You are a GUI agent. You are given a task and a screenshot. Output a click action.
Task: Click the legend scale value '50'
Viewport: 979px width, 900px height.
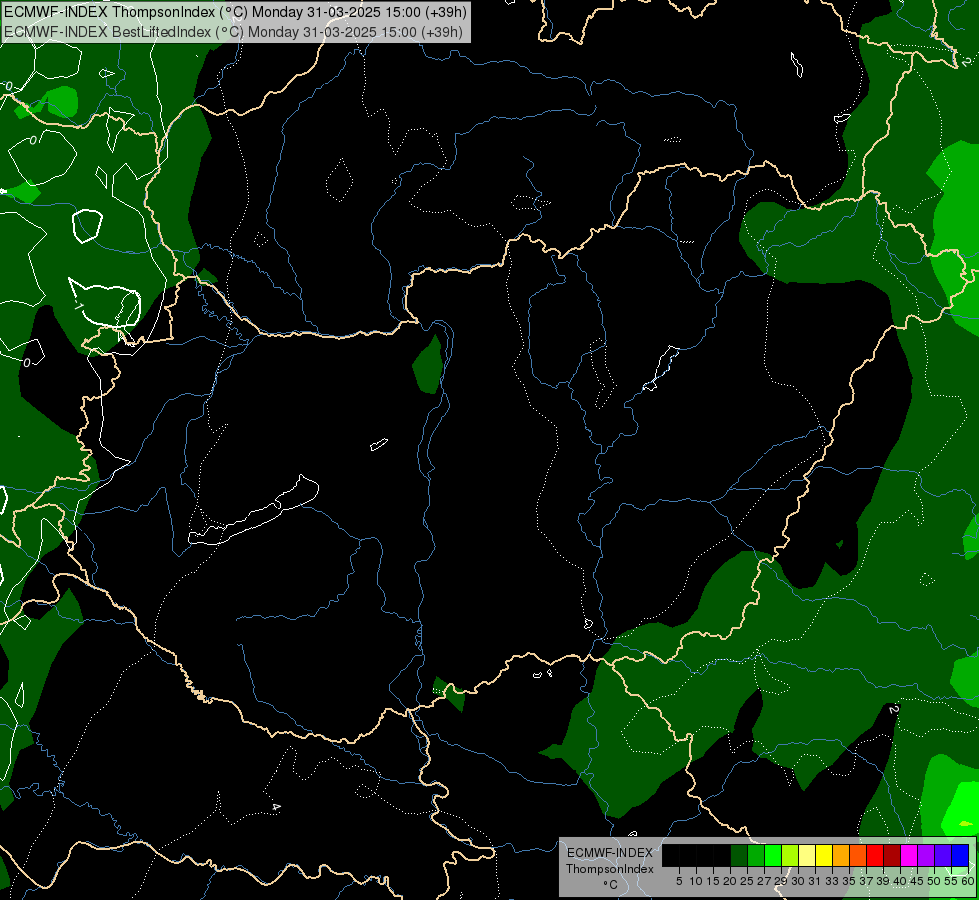pos(934,881)
